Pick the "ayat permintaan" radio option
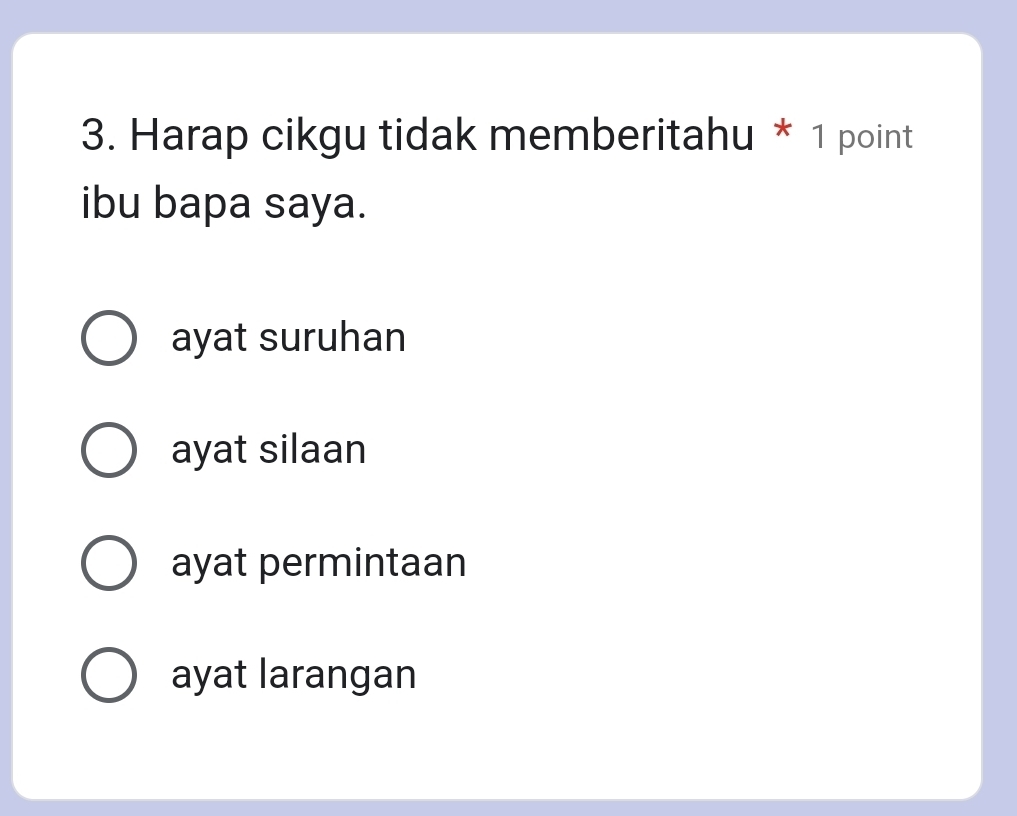Viewport: 1017px width, 816px height. point(108,565)
